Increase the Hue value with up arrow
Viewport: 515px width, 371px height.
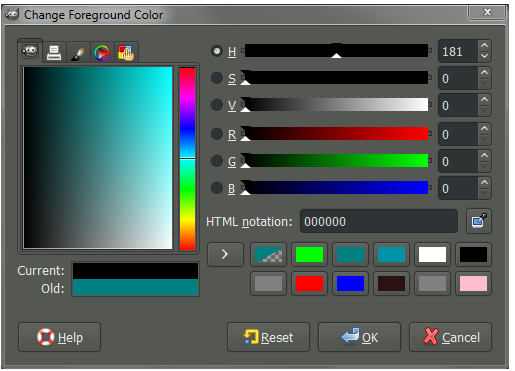(x=484, y=45)
